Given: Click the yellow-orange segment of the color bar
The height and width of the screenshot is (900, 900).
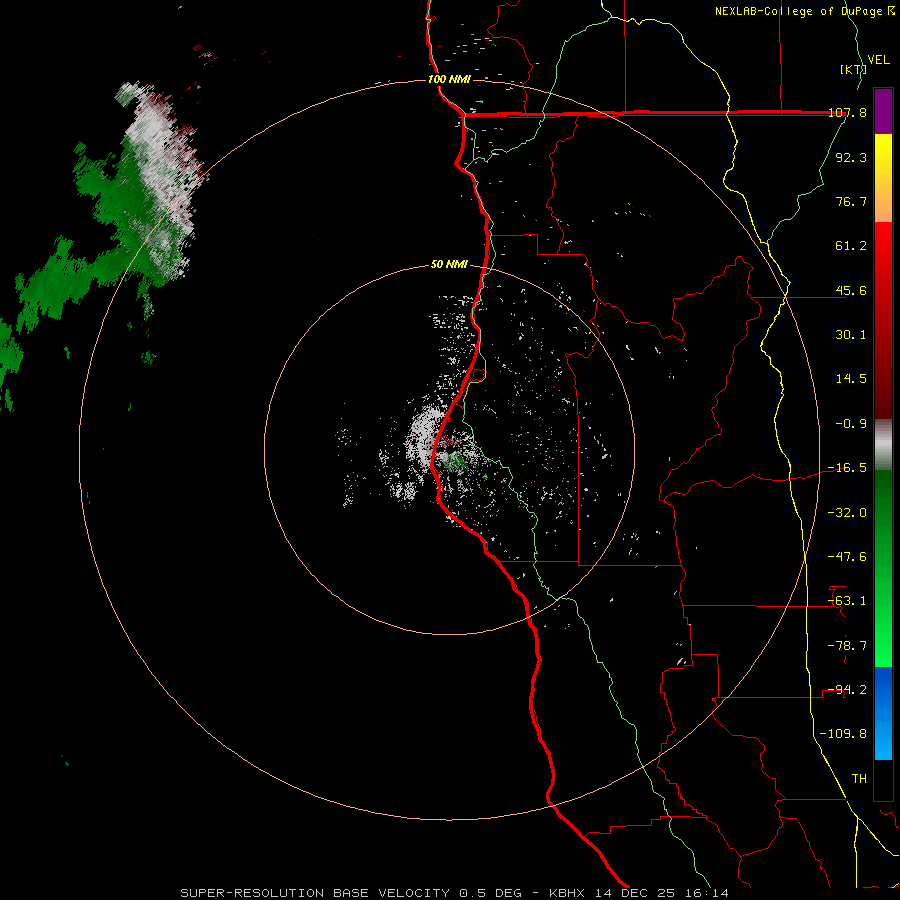Looking at the screenshot, I should (883, 178).
